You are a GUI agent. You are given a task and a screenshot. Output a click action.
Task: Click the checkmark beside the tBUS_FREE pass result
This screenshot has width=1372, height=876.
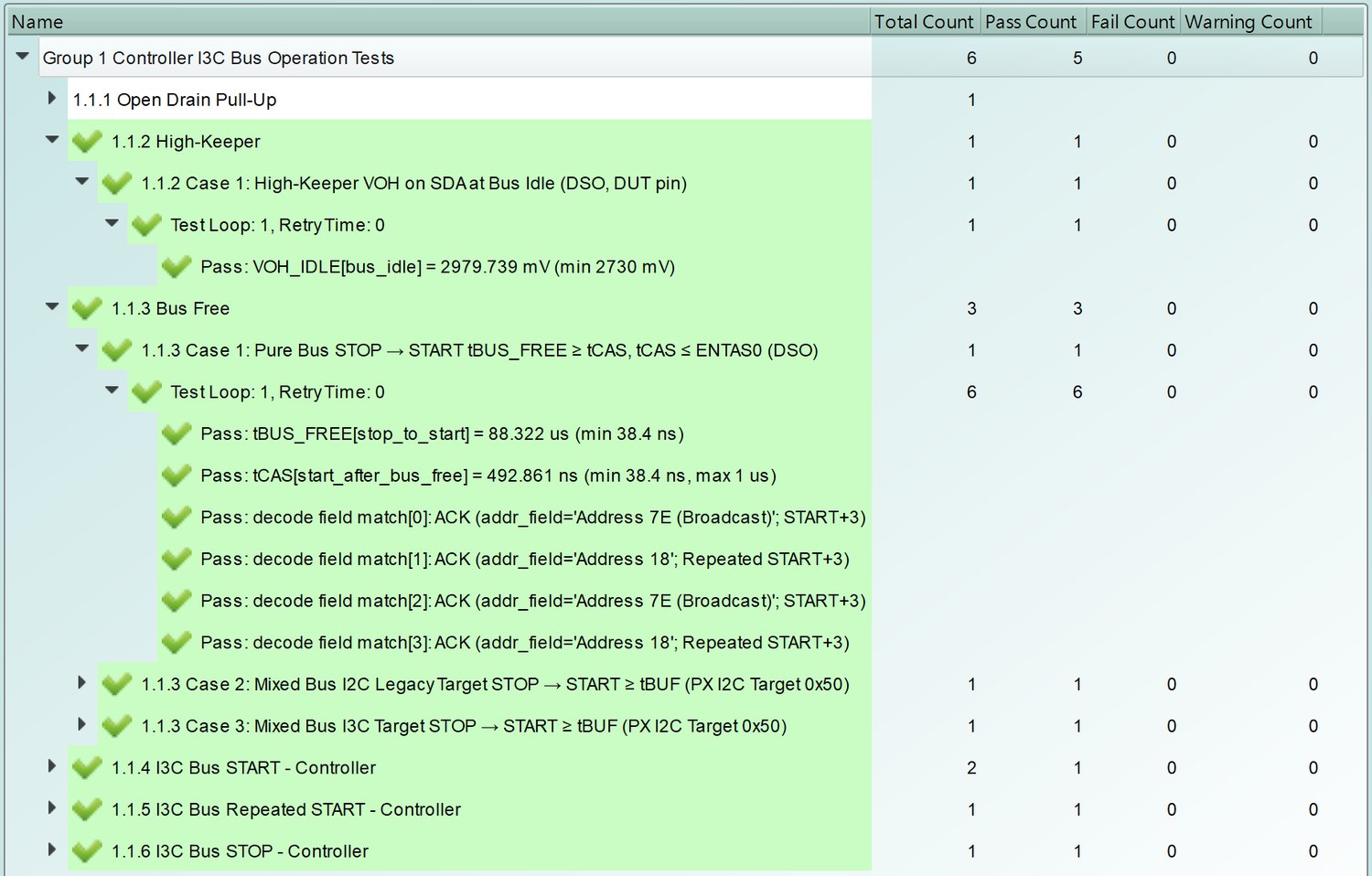[177, 434]
